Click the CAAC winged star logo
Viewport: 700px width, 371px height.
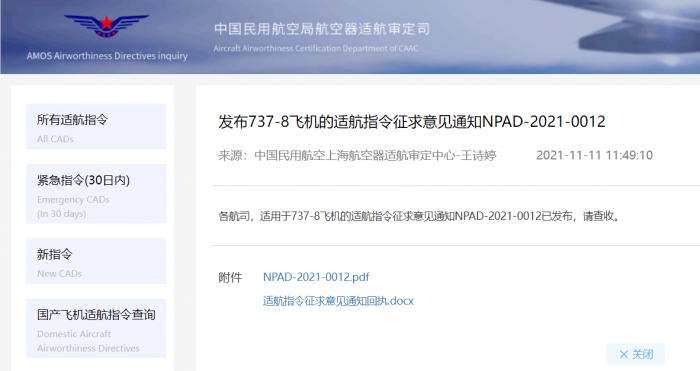[106, 25]
